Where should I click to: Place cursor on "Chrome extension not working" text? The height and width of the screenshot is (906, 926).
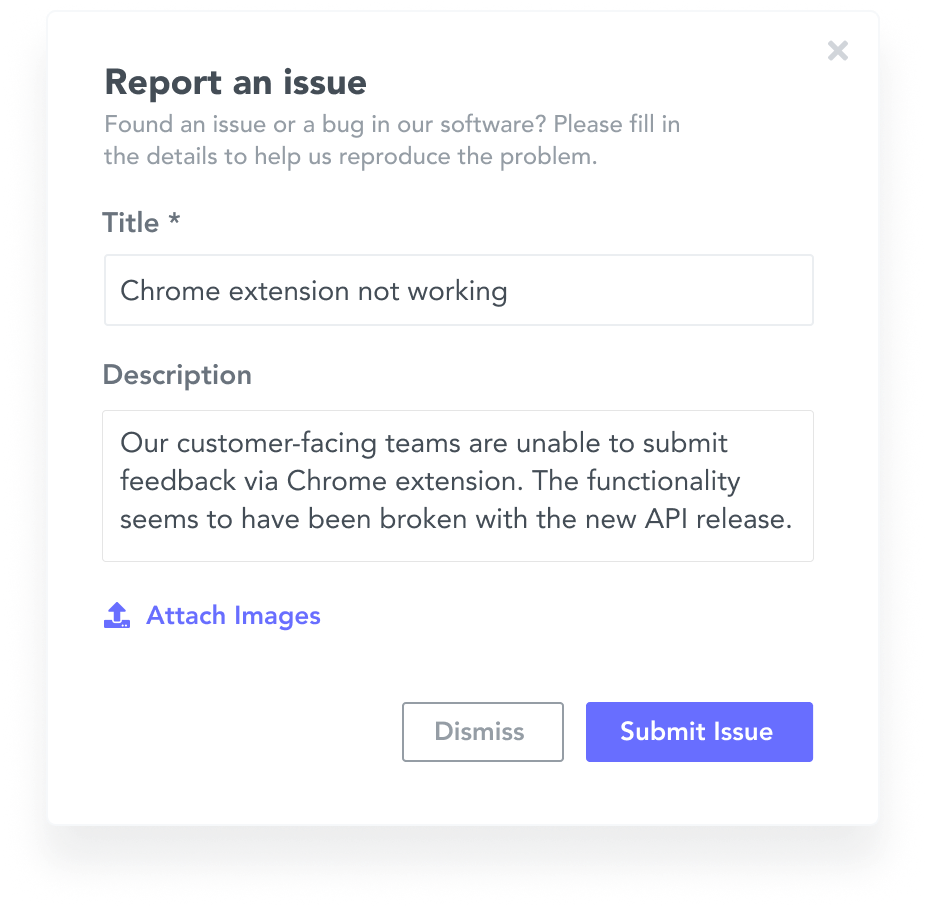[x=314, y=291]
